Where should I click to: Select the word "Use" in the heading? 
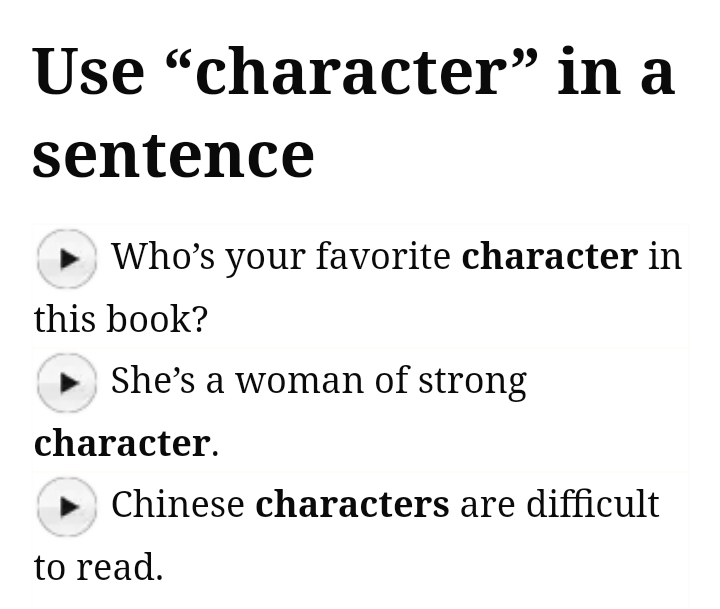click(x=88, y=73)
